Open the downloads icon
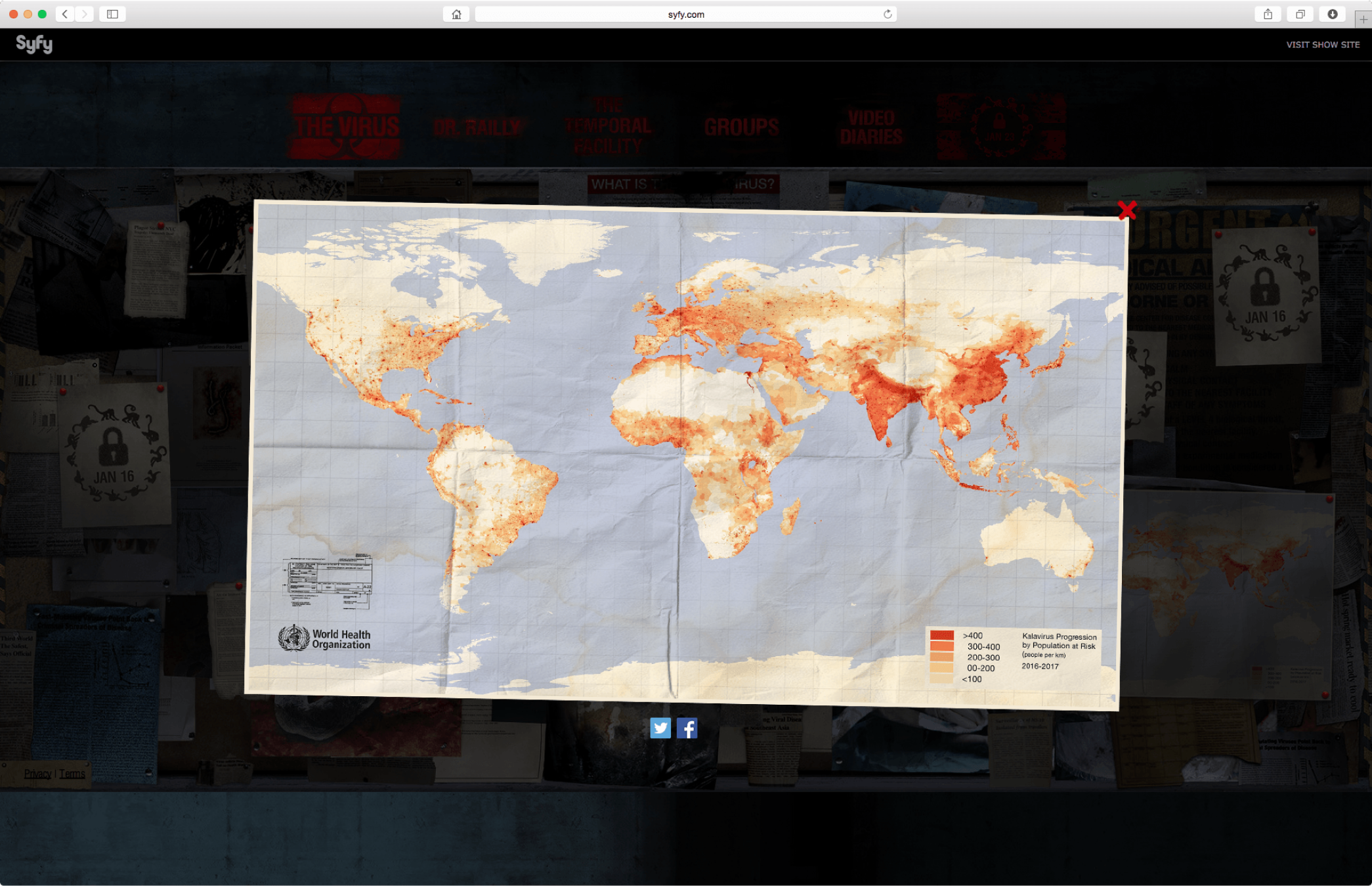Viewport: 1372px width, 886px height. [1332, 14]
